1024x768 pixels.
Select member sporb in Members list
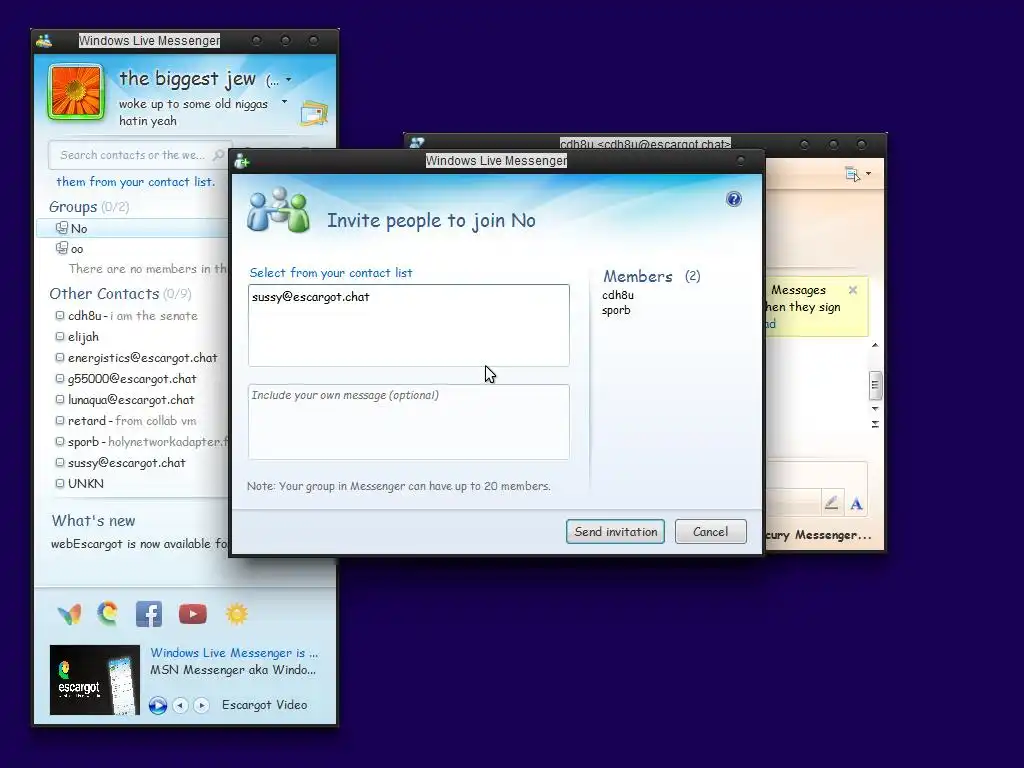(x=616, y=310)
